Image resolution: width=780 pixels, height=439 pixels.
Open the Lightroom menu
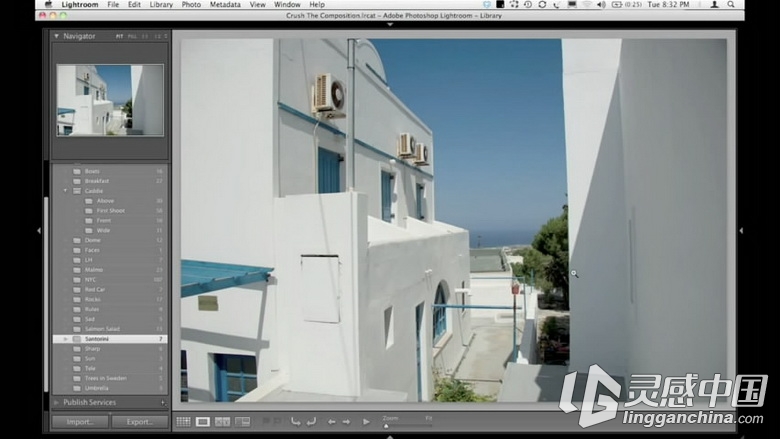(80, 4)
